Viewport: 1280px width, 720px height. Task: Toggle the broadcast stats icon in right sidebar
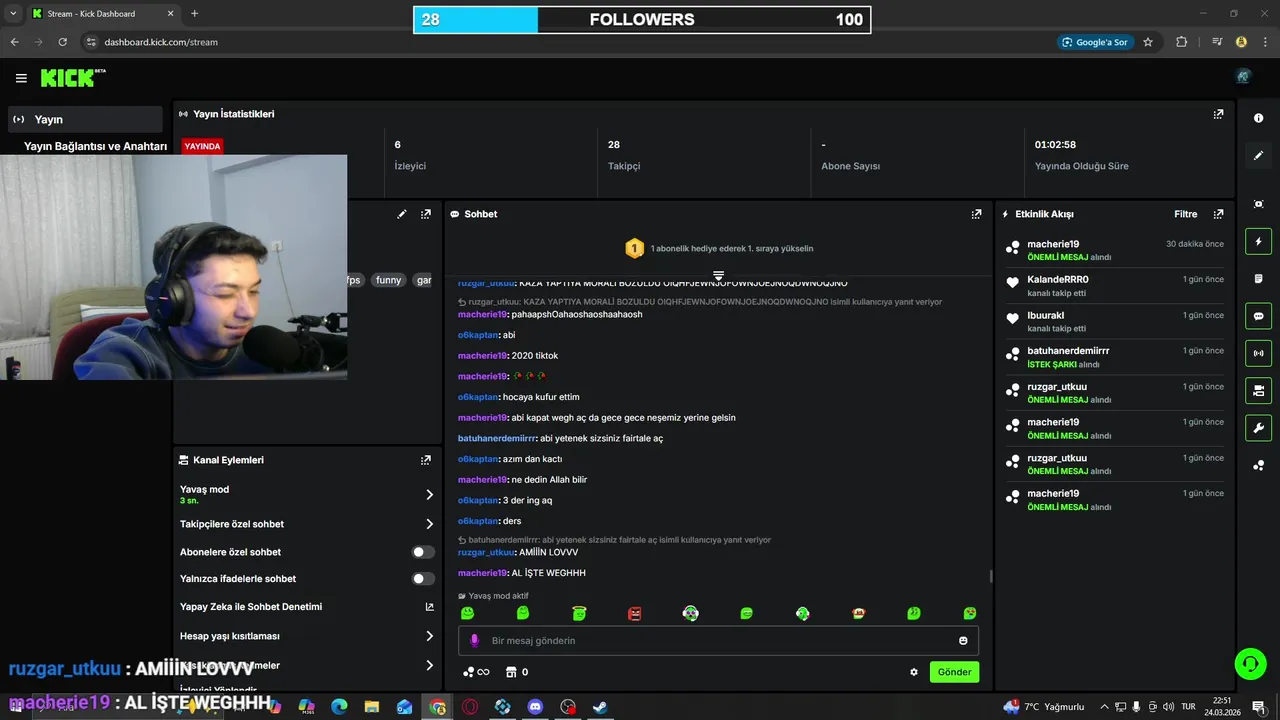(1258, 353)
